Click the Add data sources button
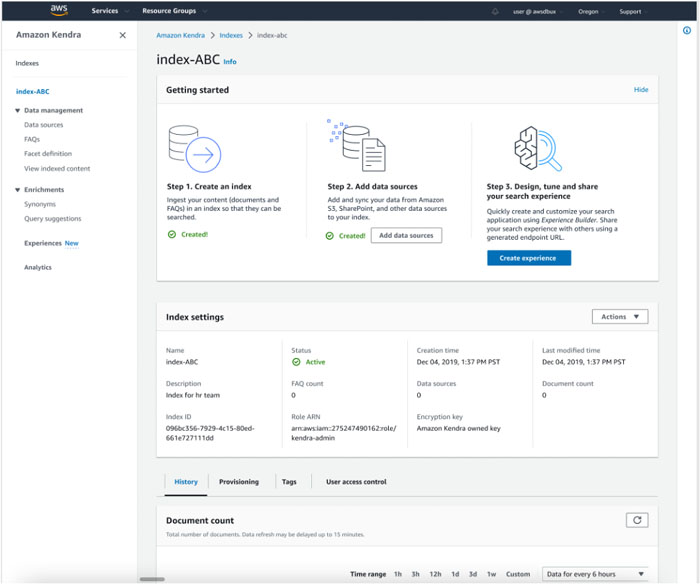The image size is (700, 584). tap(406, 235)
